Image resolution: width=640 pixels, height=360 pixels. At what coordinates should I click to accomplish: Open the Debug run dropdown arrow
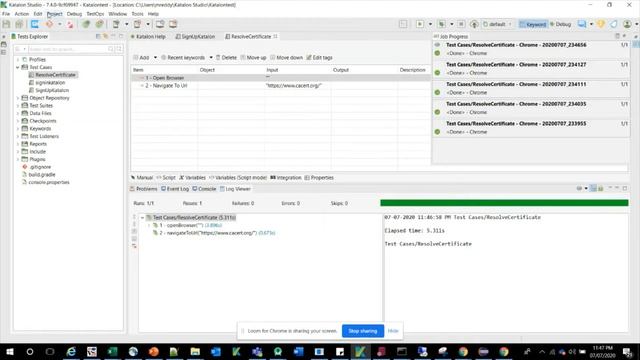pyautogui.click(x=451, y=24)
